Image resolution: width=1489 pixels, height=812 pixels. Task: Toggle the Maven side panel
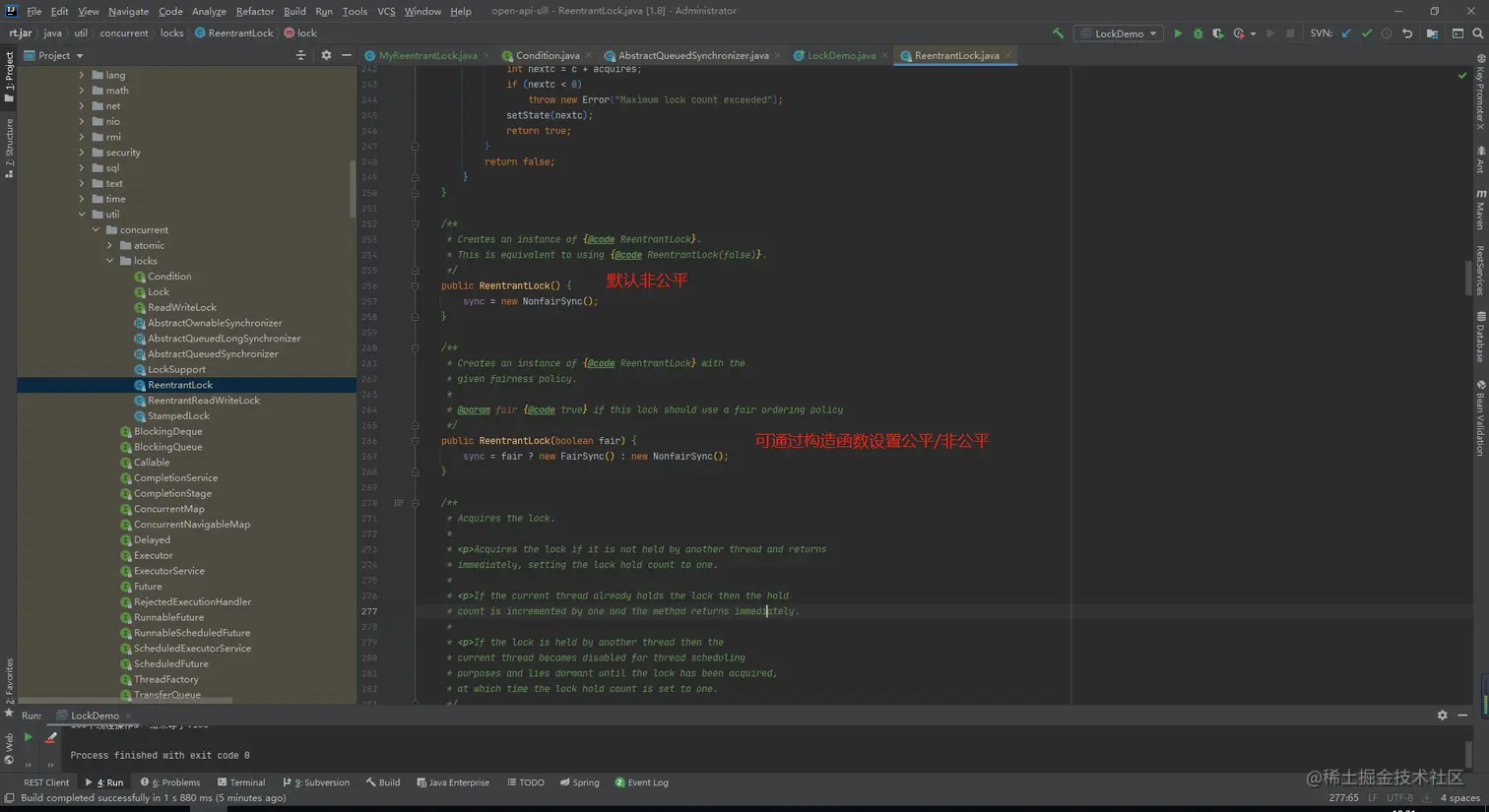[1480, 209]
